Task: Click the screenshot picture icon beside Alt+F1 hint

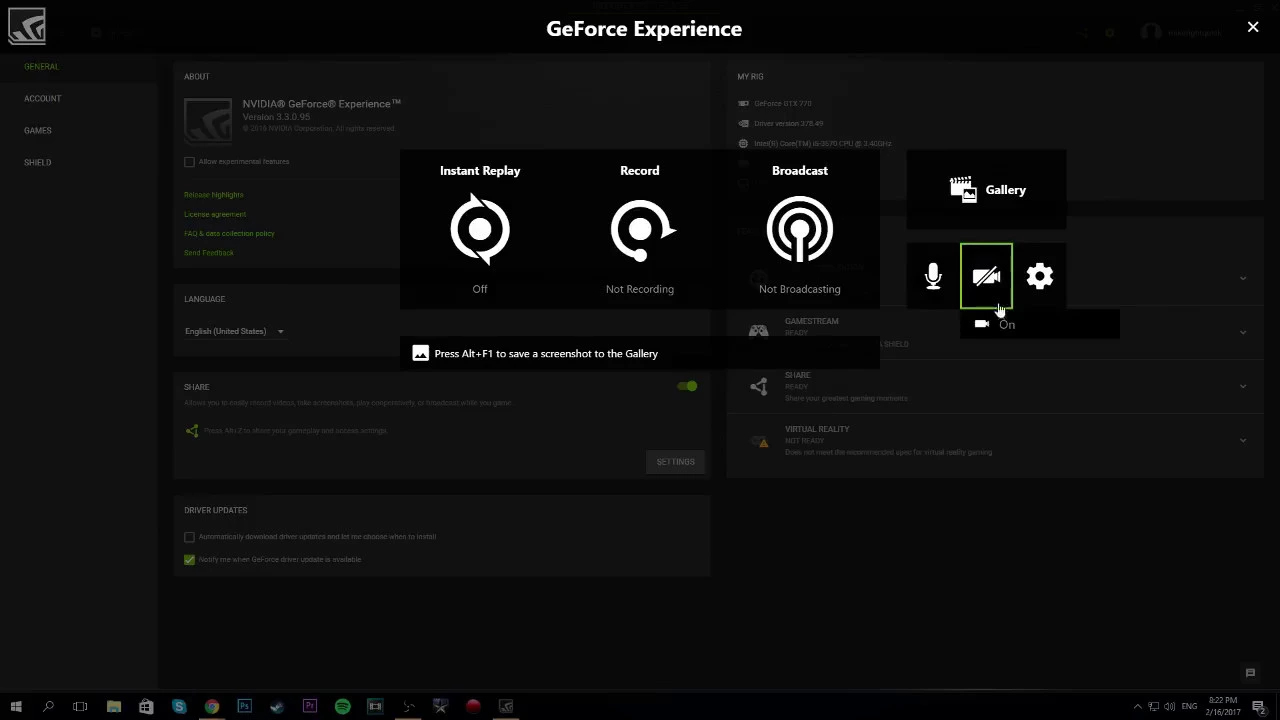Action: click(x=421, y=353)
